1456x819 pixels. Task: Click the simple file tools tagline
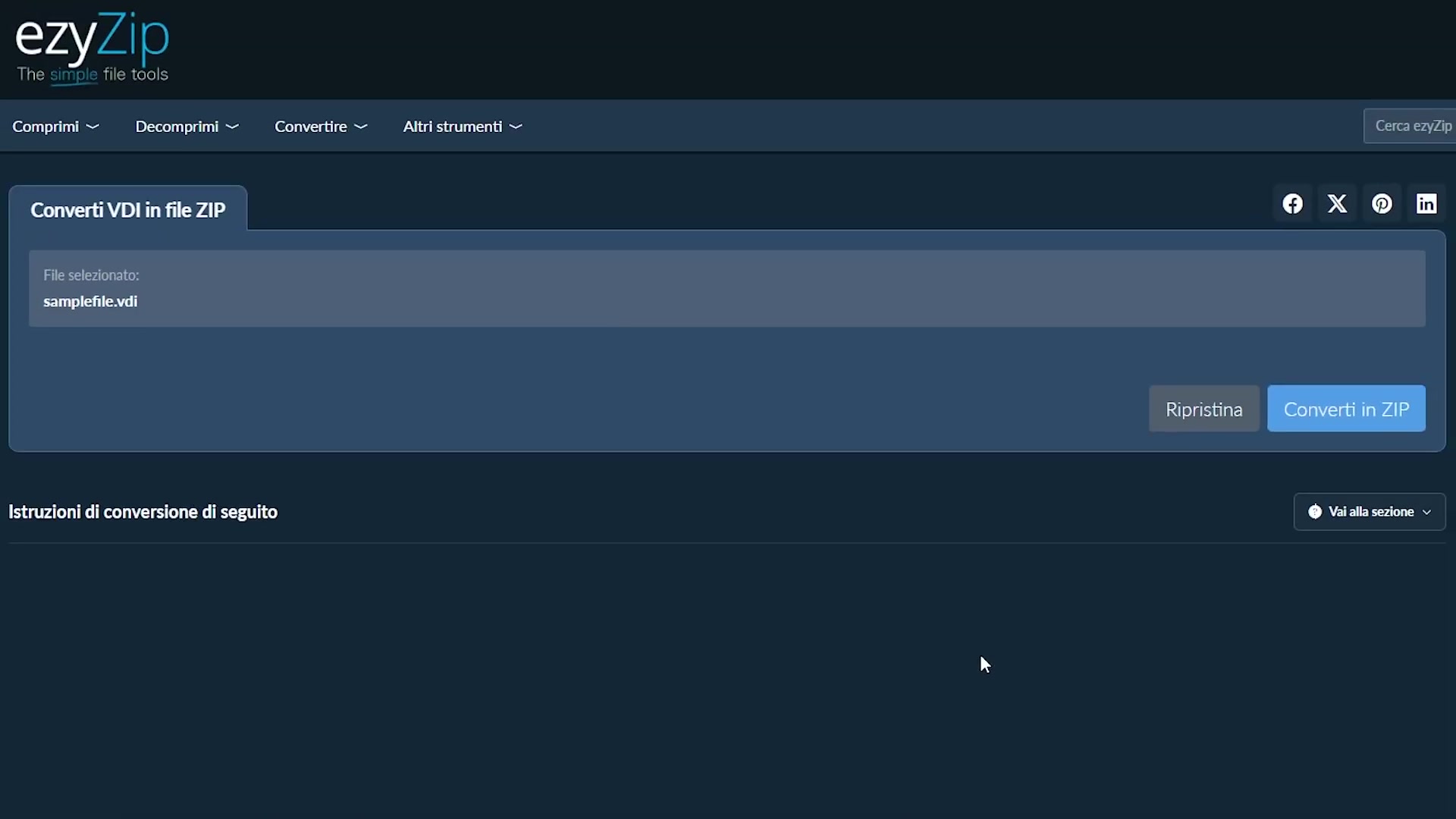93,74
